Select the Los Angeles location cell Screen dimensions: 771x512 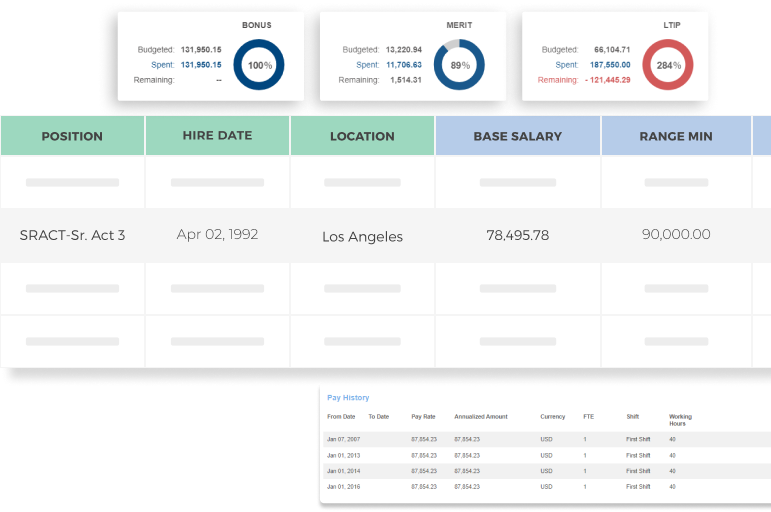pos(362,237)
